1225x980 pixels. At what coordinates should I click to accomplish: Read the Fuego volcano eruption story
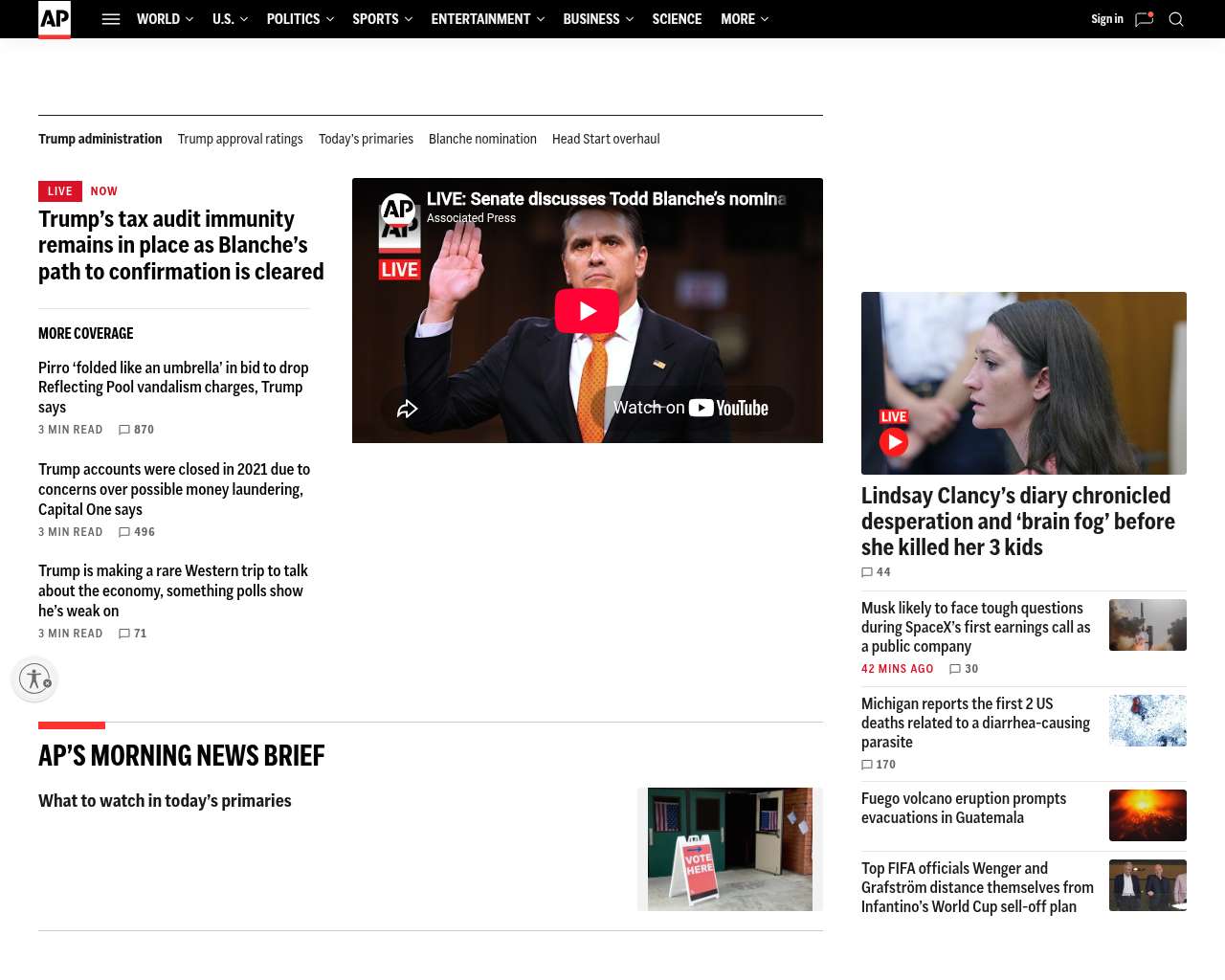pyautogui.click(x=964, y=808)
